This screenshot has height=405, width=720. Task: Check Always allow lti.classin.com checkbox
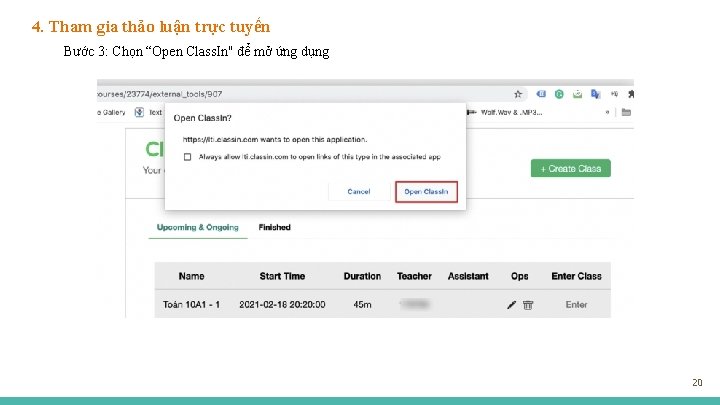[187, 157]
